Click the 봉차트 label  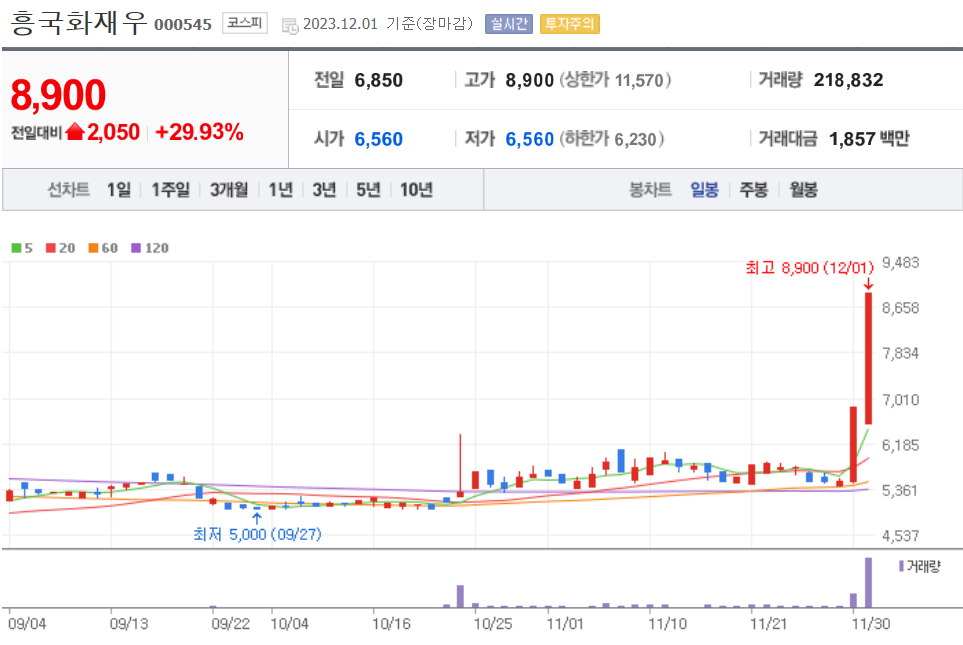[x=650, y=190]
